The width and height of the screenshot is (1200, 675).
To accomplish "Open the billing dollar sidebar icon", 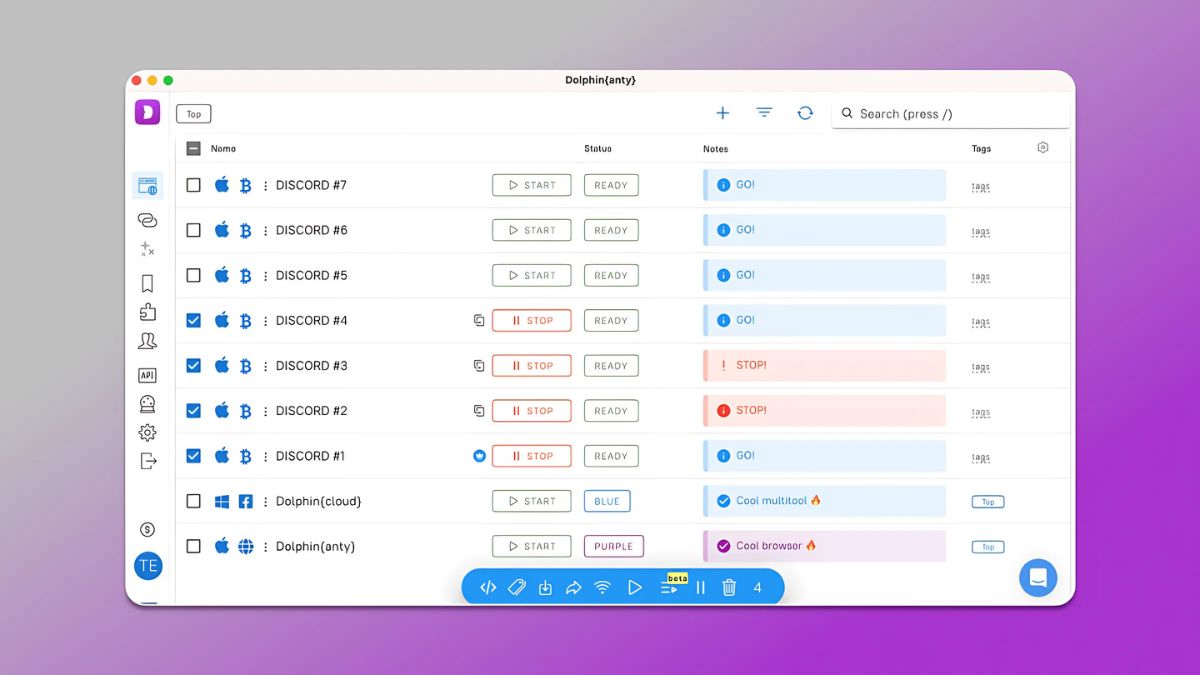I will 147,529.
